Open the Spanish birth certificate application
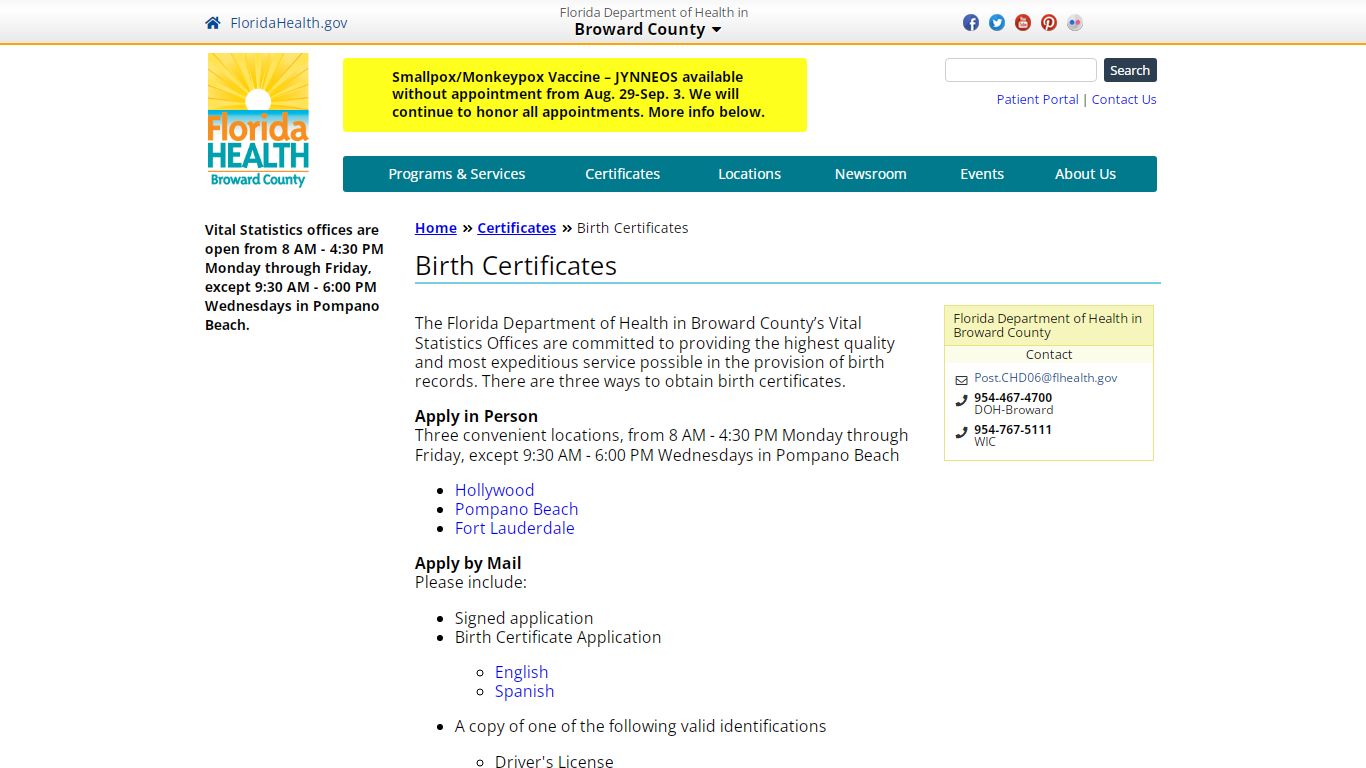The height and width of the screenshot is (768, 1366). (x=524, y=691)
